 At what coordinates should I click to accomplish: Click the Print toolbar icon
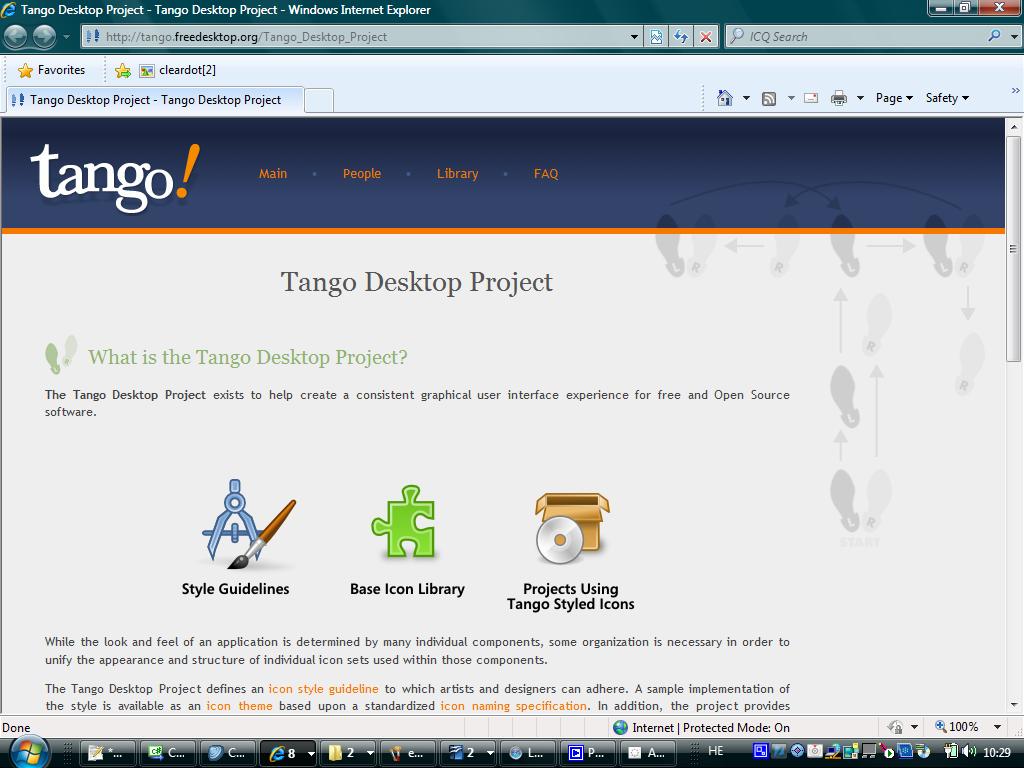tap(839, 99)
